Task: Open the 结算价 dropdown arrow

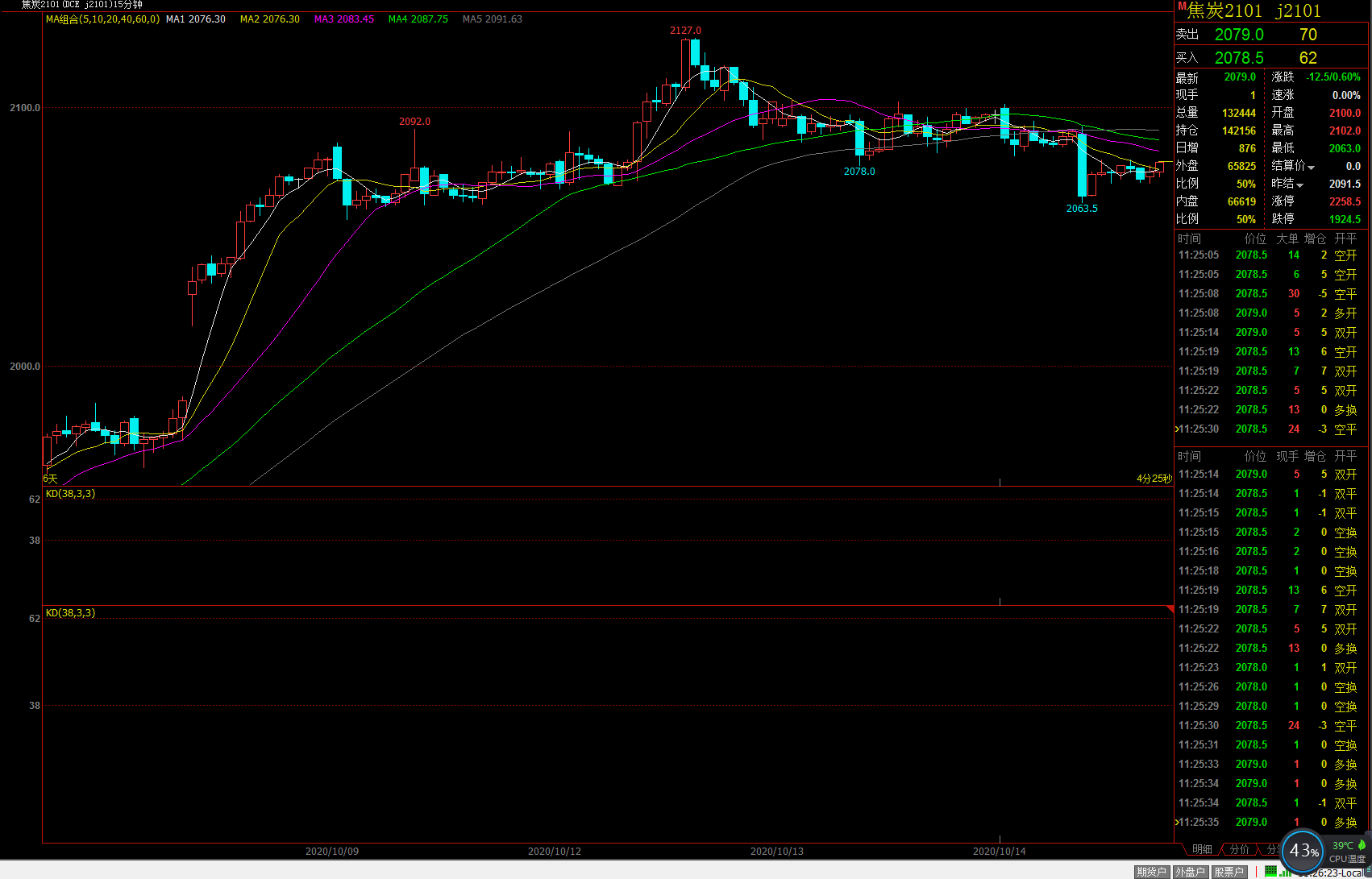Action: [x=1312, y=168]
